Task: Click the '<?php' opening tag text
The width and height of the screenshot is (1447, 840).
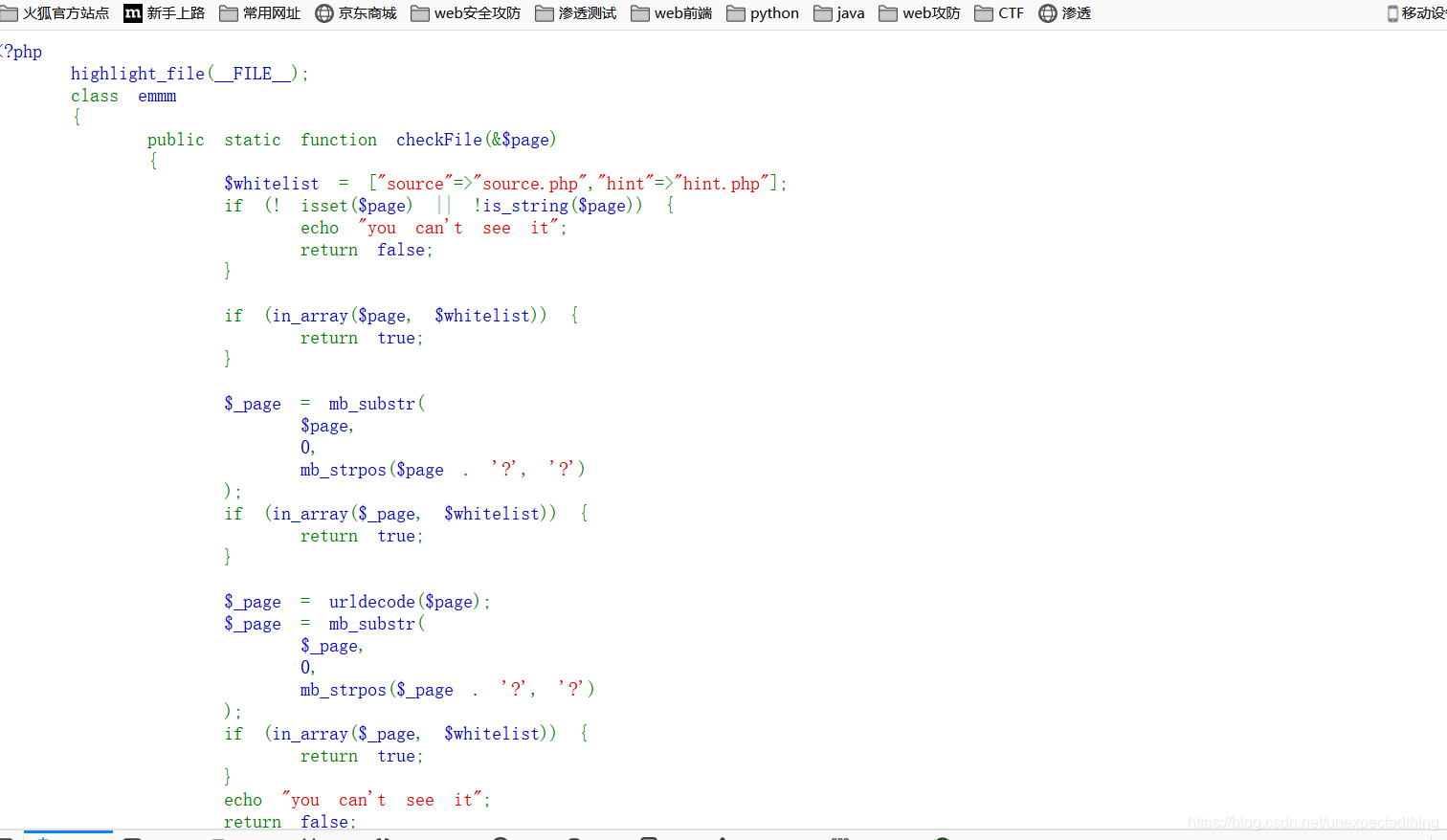Action: point(21,52)
